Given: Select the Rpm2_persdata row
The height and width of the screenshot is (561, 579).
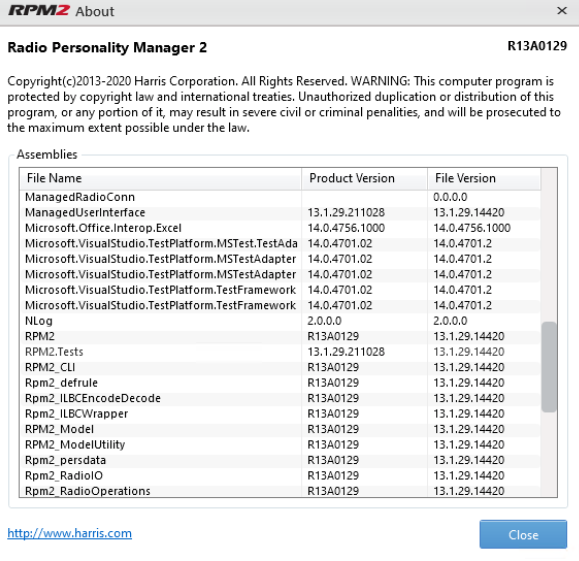Looking at the screenshot, I should pyautogui.click(x=280, y=461).
